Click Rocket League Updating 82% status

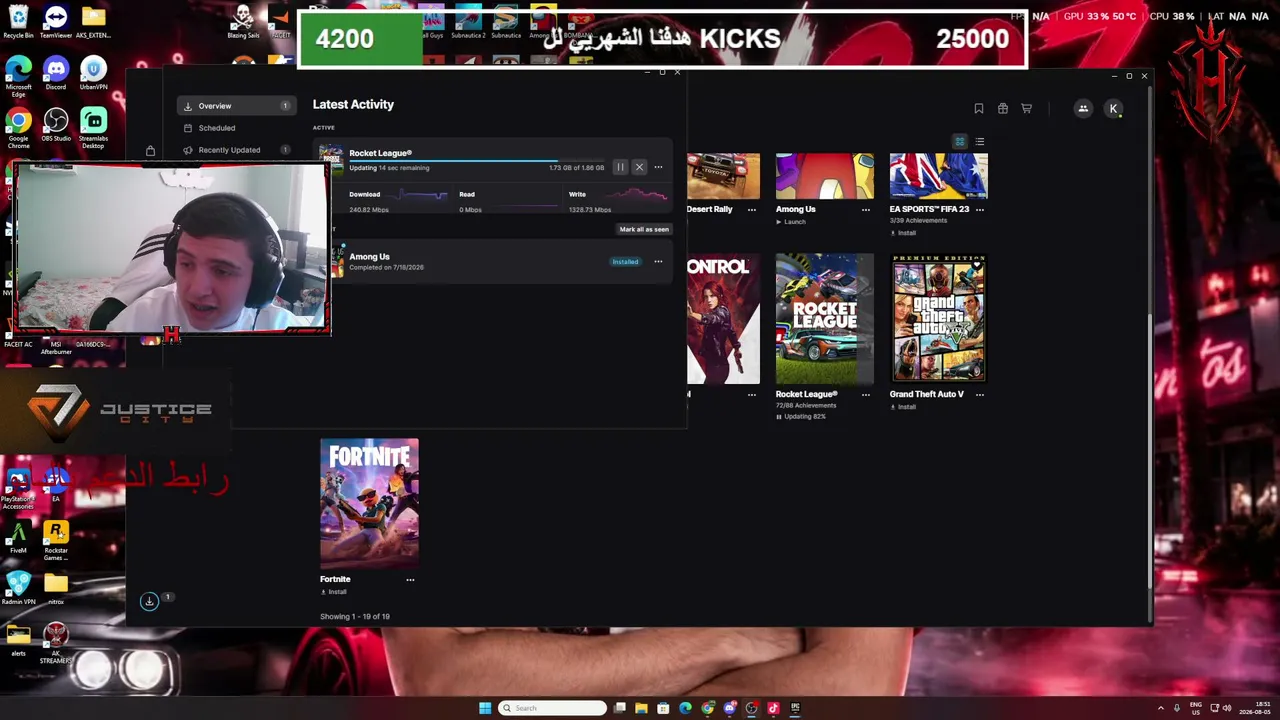coord(801,417)
